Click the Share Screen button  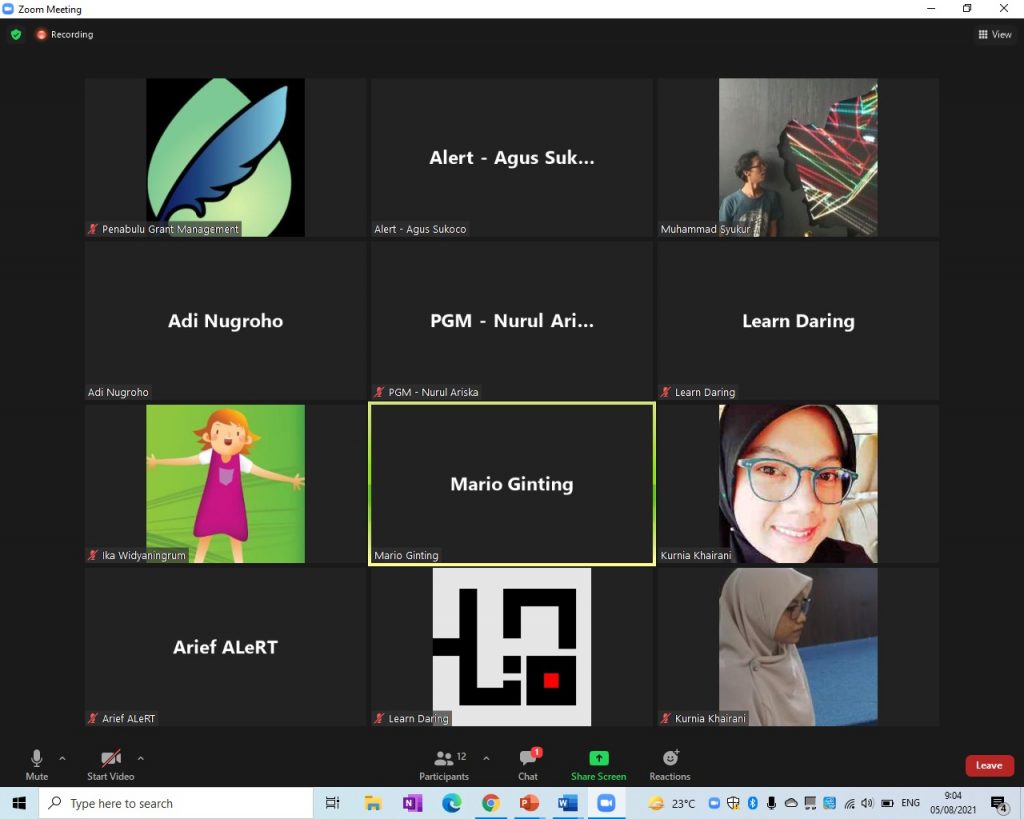(598, 765)
